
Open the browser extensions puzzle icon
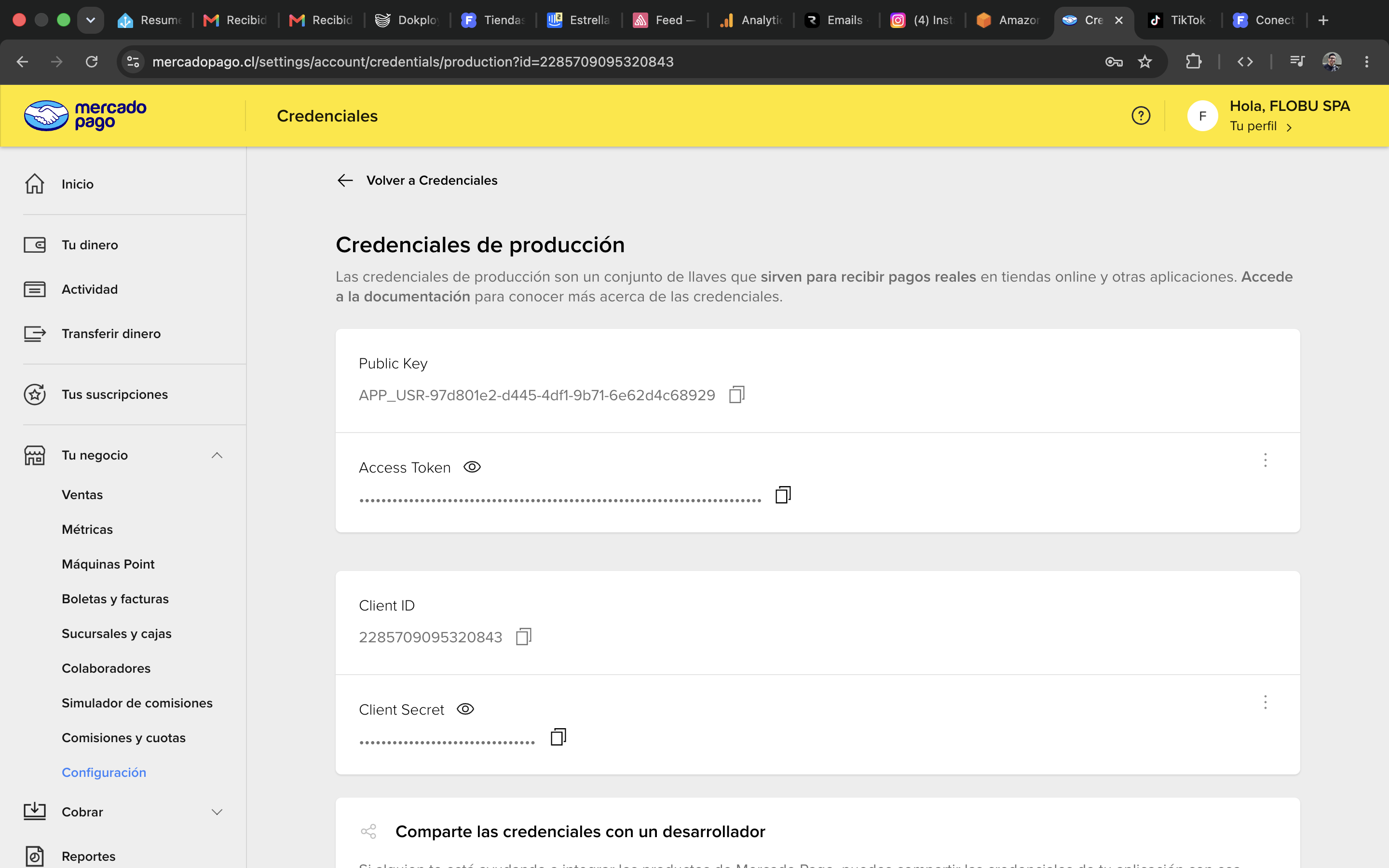pyautogui.click(x=1193, y=61)
